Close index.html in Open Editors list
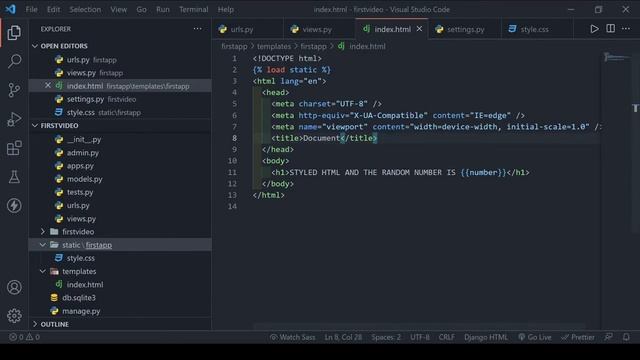Viewport: 640px width, 360px height. [48, 85]
